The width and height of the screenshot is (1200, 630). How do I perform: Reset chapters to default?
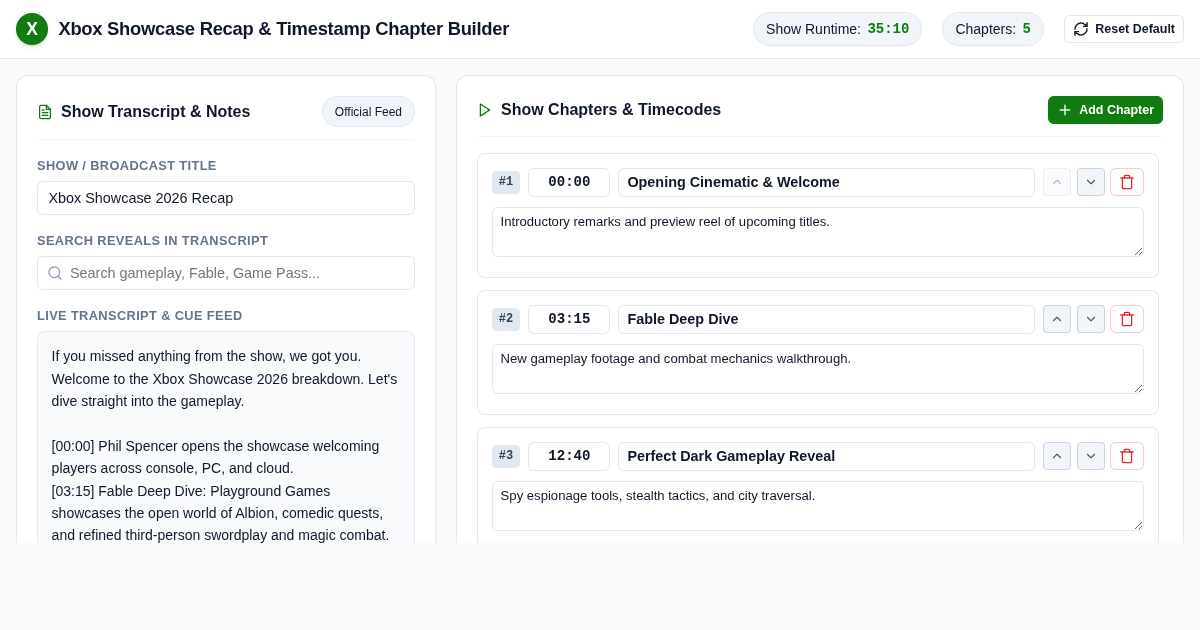(1124, 29)
